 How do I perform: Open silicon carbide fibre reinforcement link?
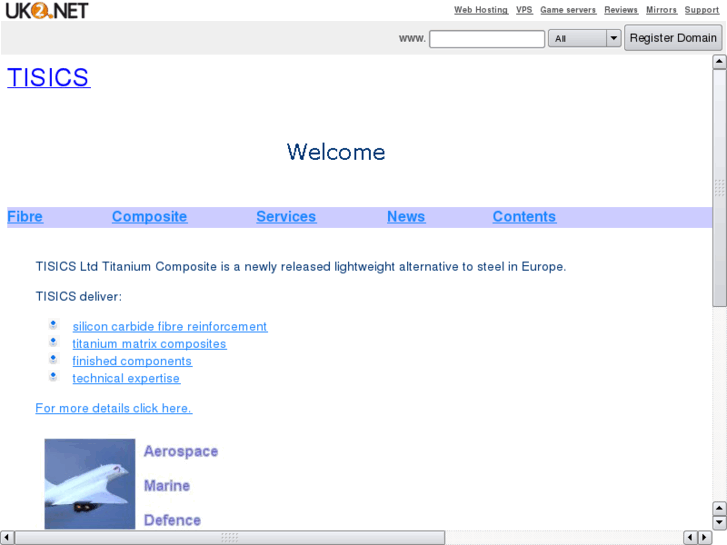[170, 327]
